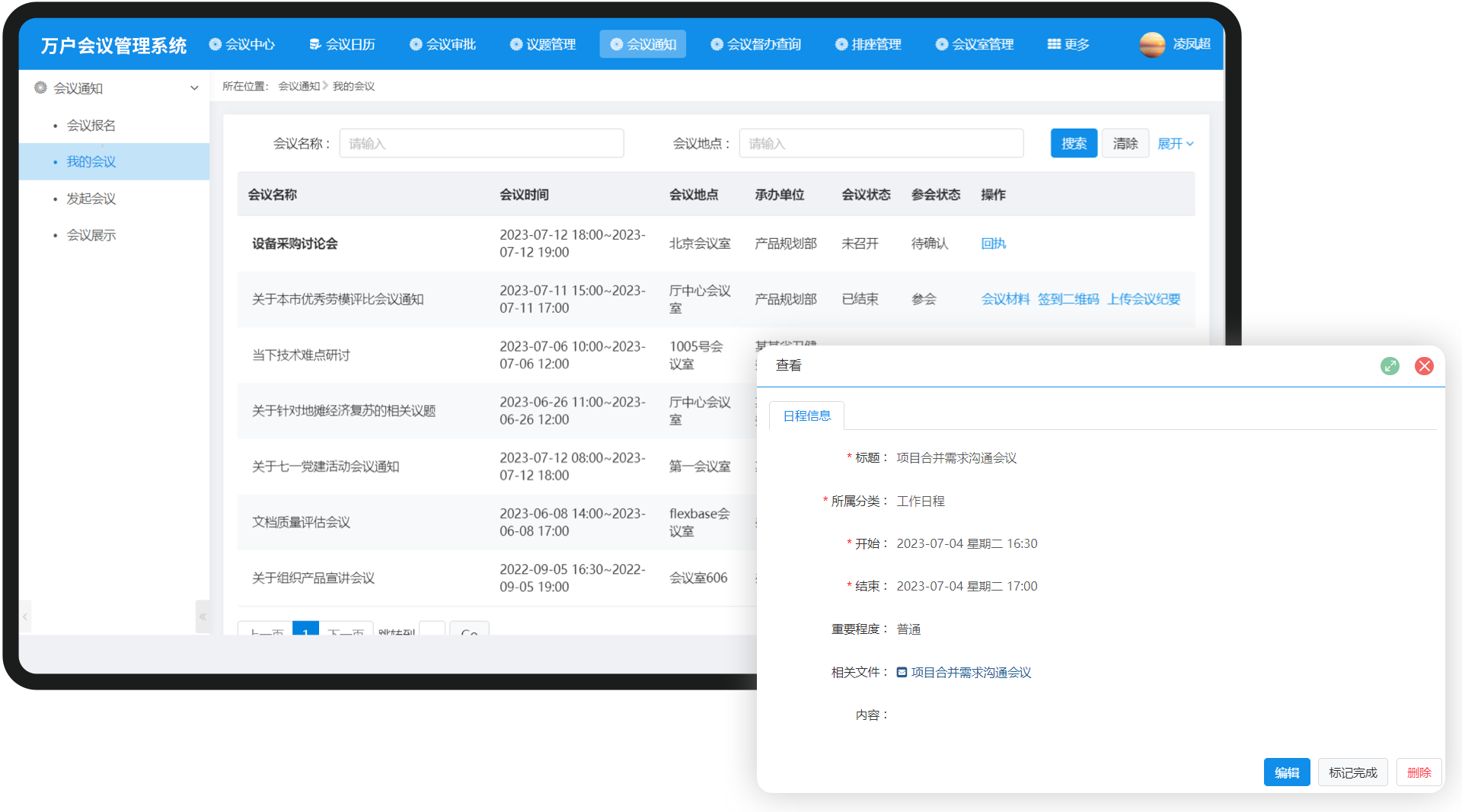Open 发起会议 in the sidebar
1462x812 pixels.
pyautogui.click(x=91, y=199)
